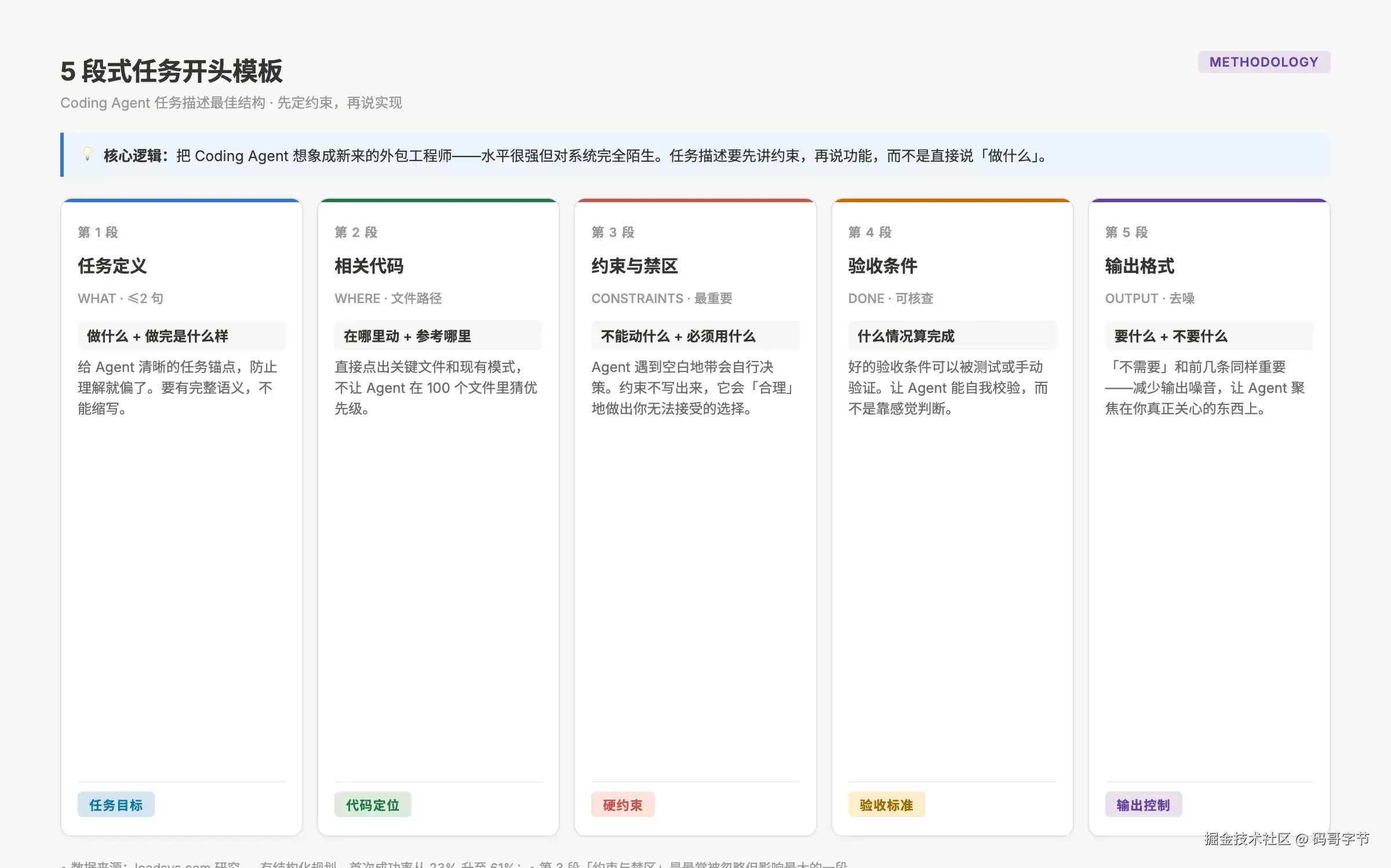Click the 核心逻辑 bold label
1391x868 pixels.
click(136, 156)
